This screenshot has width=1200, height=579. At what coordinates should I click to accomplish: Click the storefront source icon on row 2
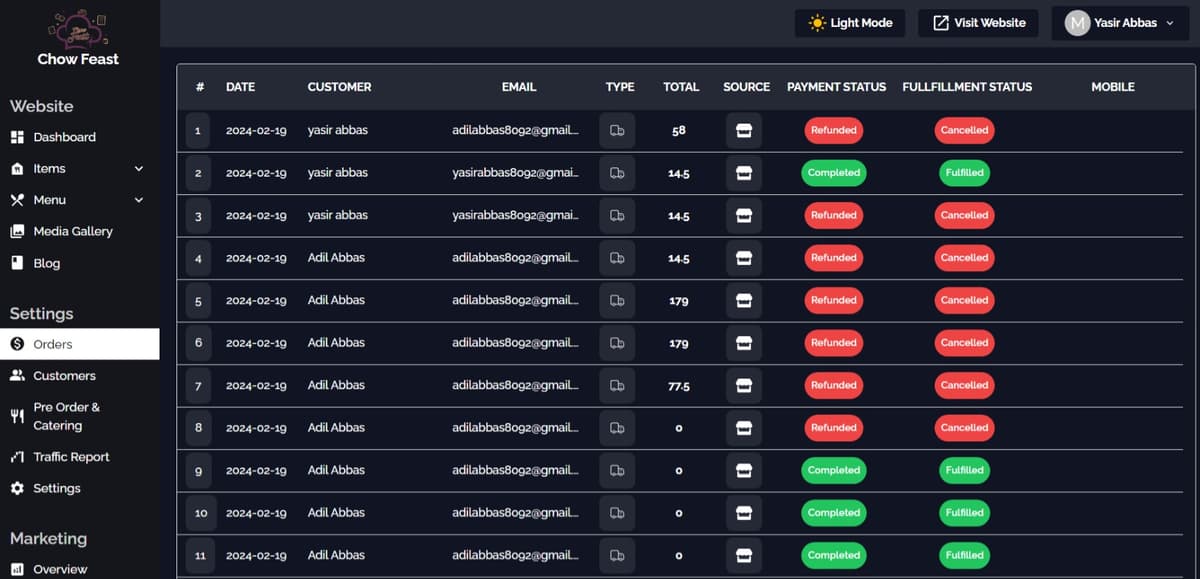(744, 172)
